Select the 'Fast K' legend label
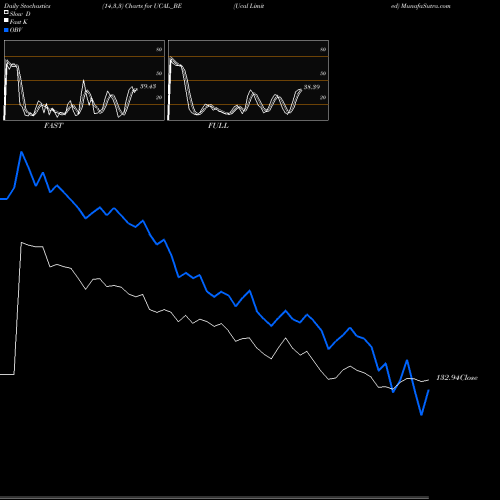The width and height of the screenshot is (500, 500). (18, 22)
